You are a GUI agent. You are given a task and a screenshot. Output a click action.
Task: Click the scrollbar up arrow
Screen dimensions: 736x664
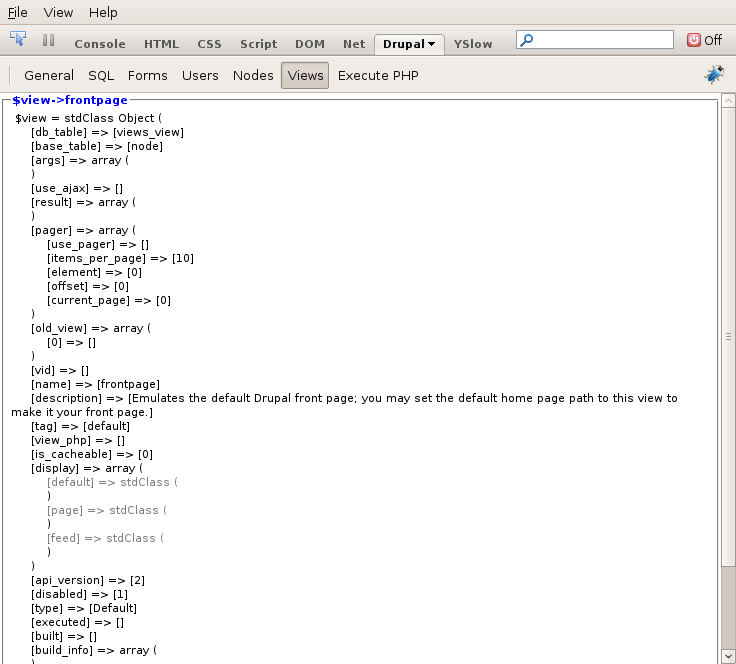pyautogui.click(x=728, y=101)
